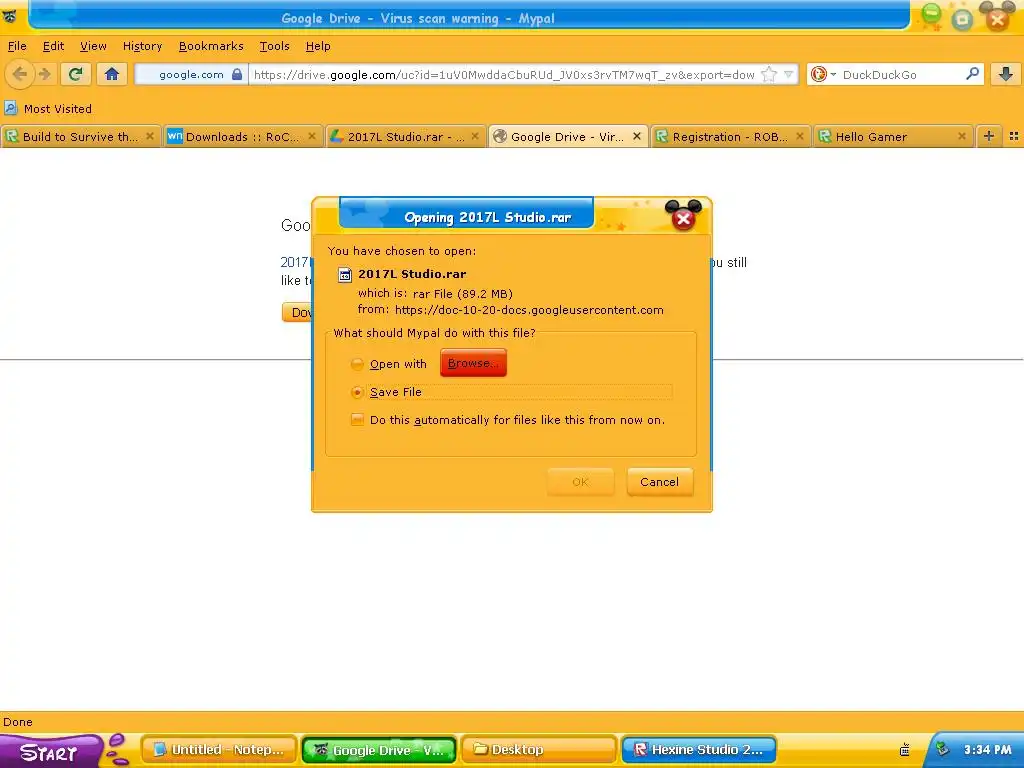The height and width of the screenshot is (768, 1024).
Task: Reload the current page
Action: [76, 74]
